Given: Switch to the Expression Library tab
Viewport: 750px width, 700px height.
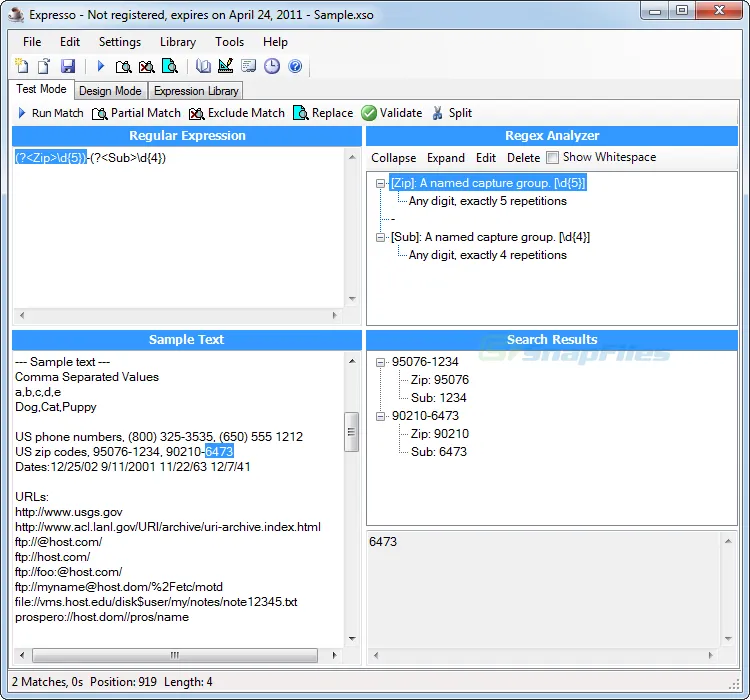Looking at the screenshot, I should pos(196,91).
